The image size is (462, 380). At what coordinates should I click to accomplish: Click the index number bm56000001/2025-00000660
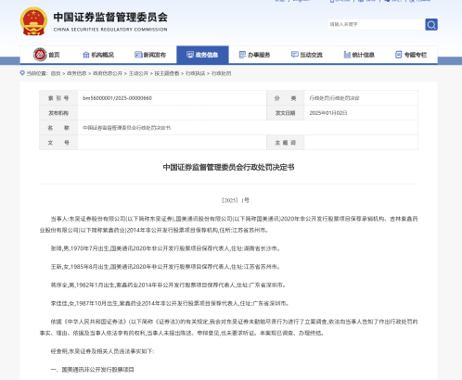[x=117, y=98]
